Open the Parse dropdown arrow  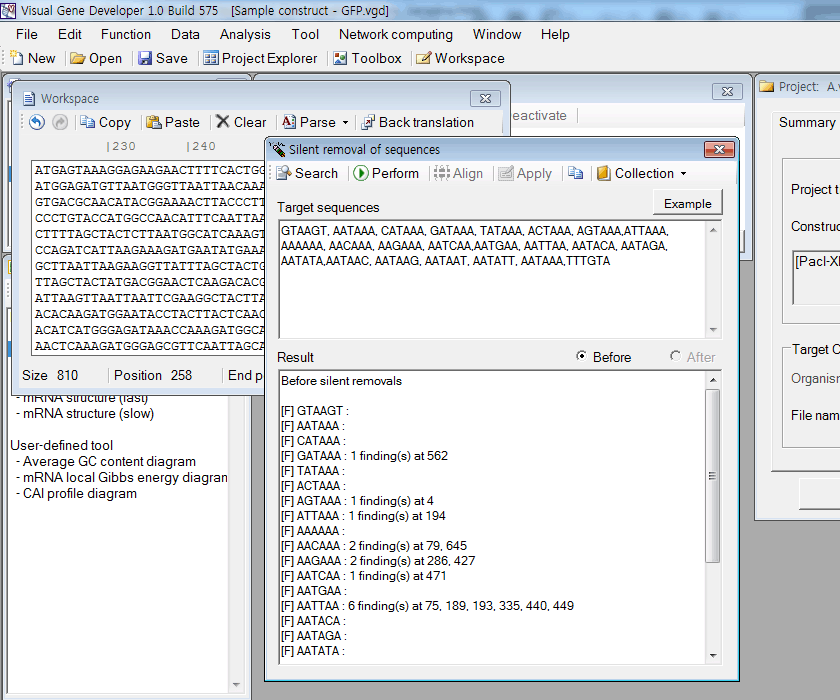[345, 122]
